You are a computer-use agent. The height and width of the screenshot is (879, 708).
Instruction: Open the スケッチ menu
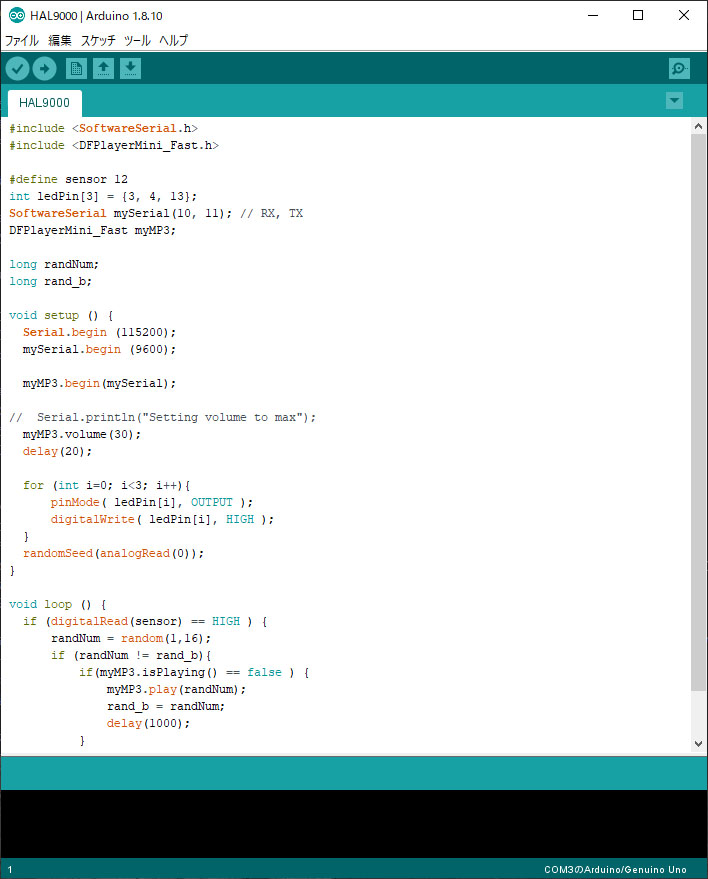(x=98, y=41)
